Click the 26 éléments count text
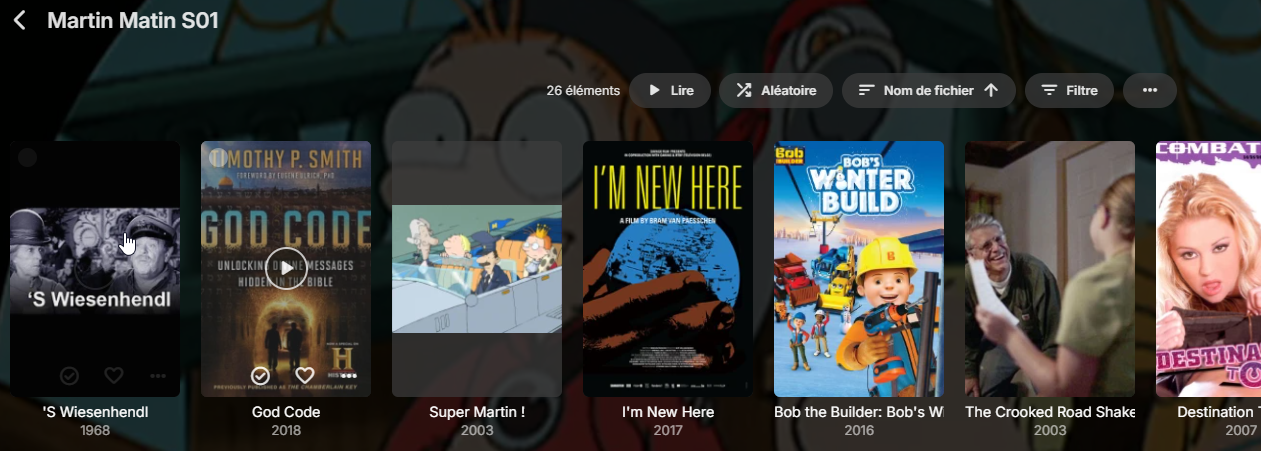Image resolution: width=1261 pixels, height=451 pixels. 583,90
